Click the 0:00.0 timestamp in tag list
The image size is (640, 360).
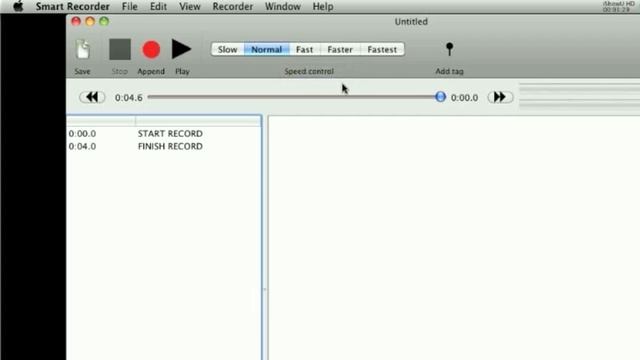pyautogui.click(x=82, y=133)
